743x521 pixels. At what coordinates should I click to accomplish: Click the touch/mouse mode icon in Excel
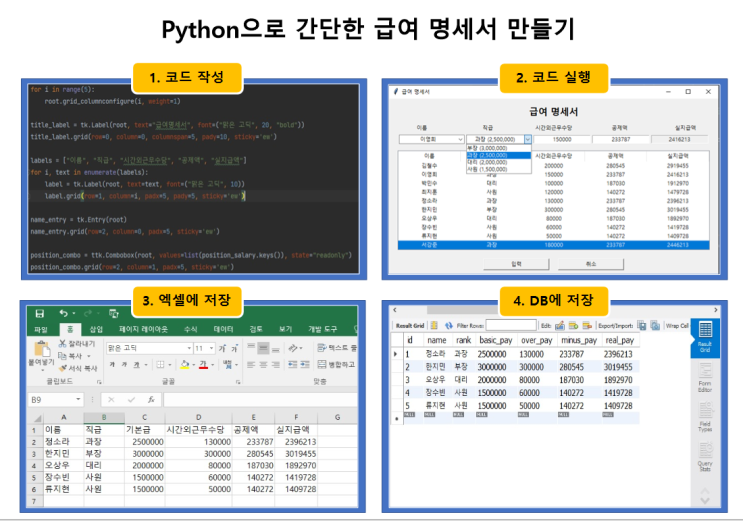click(113, 313)
